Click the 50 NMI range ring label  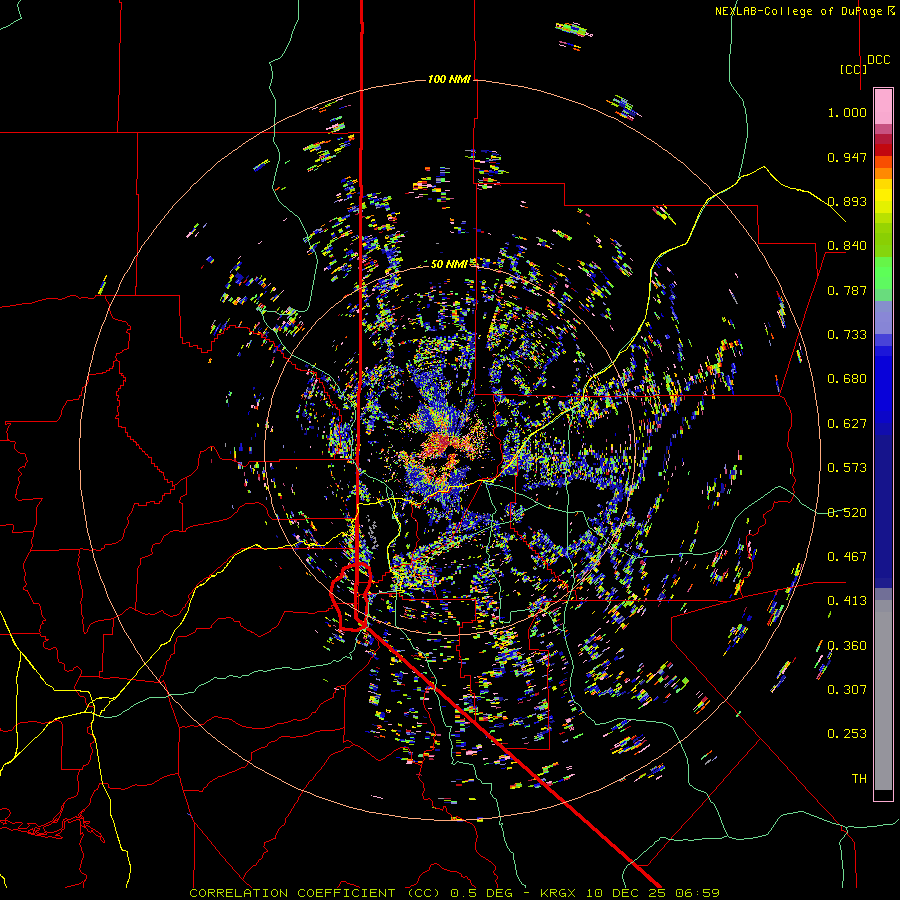click(449, 264)
